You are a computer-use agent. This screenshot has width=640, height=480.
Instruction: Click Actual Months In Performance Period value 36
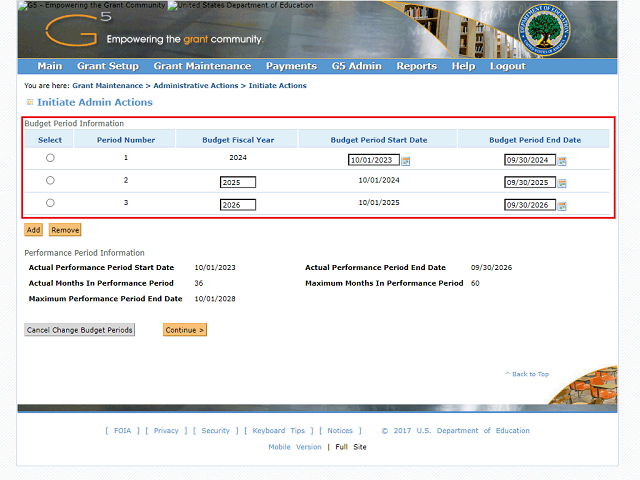199,283
